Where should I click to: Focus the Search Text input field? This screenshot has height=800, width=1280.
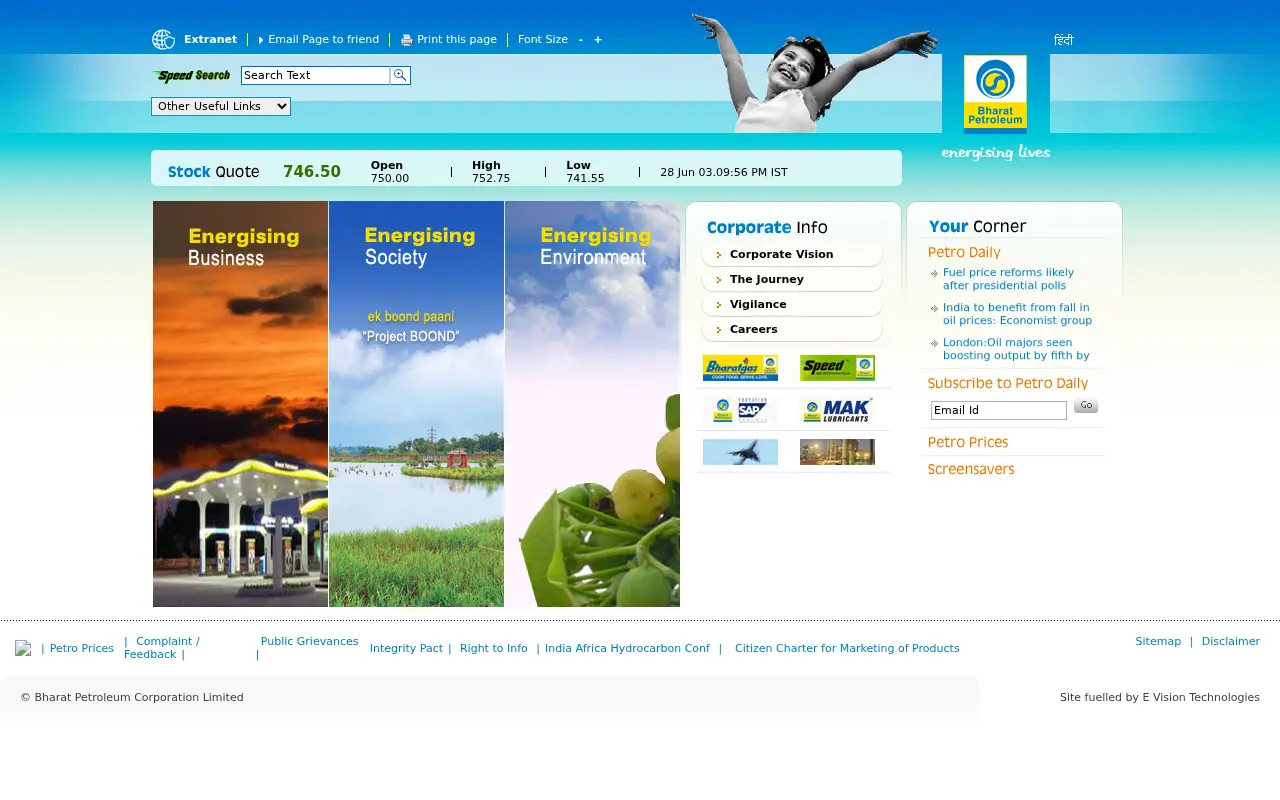tap(315, 75)
